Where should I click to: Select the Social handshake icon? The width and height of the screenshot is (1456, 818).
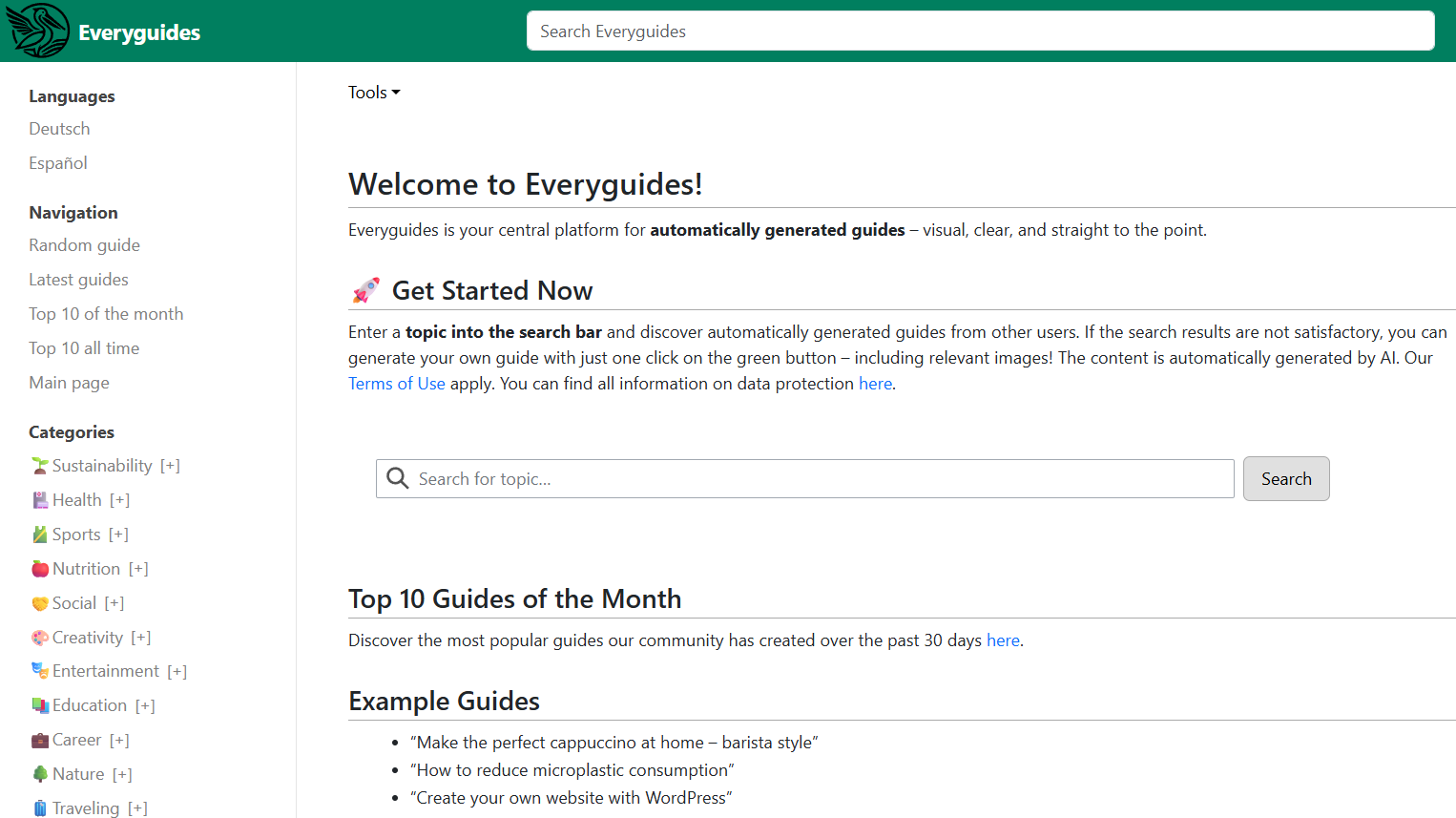[x=38, y=602]
